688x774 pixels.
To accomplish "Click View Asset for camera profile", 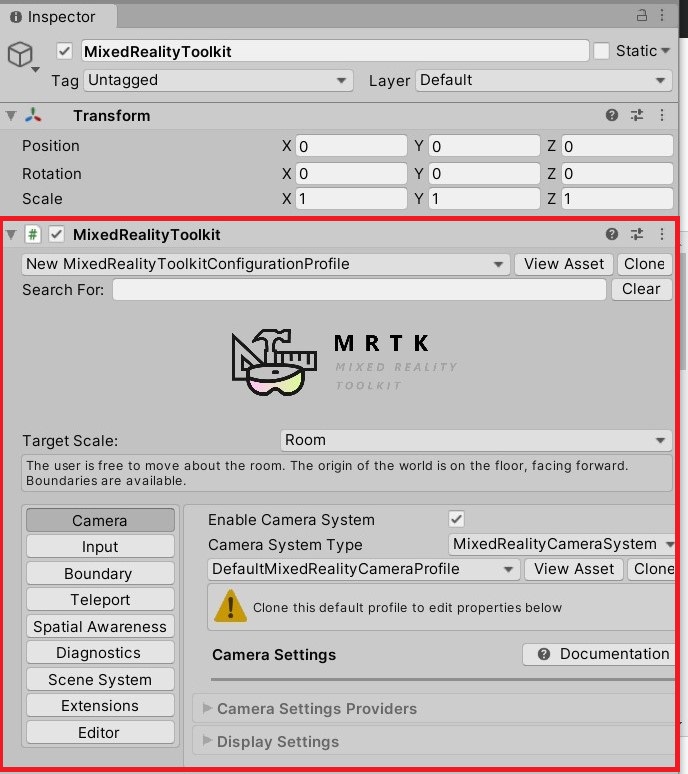I will click(x=573, y=569).
